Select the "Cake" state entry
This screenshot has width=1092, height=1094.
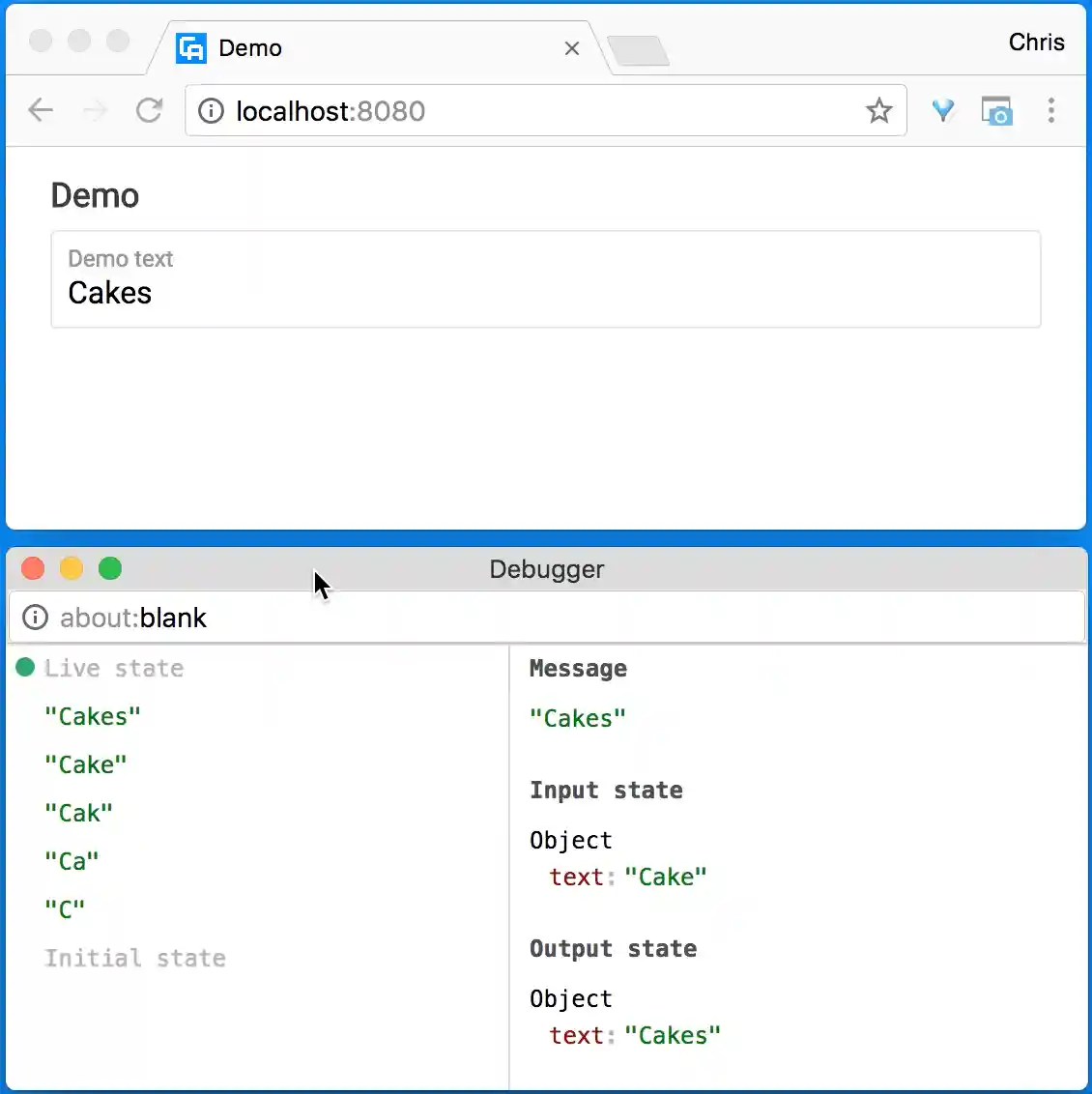pos(85,763)
